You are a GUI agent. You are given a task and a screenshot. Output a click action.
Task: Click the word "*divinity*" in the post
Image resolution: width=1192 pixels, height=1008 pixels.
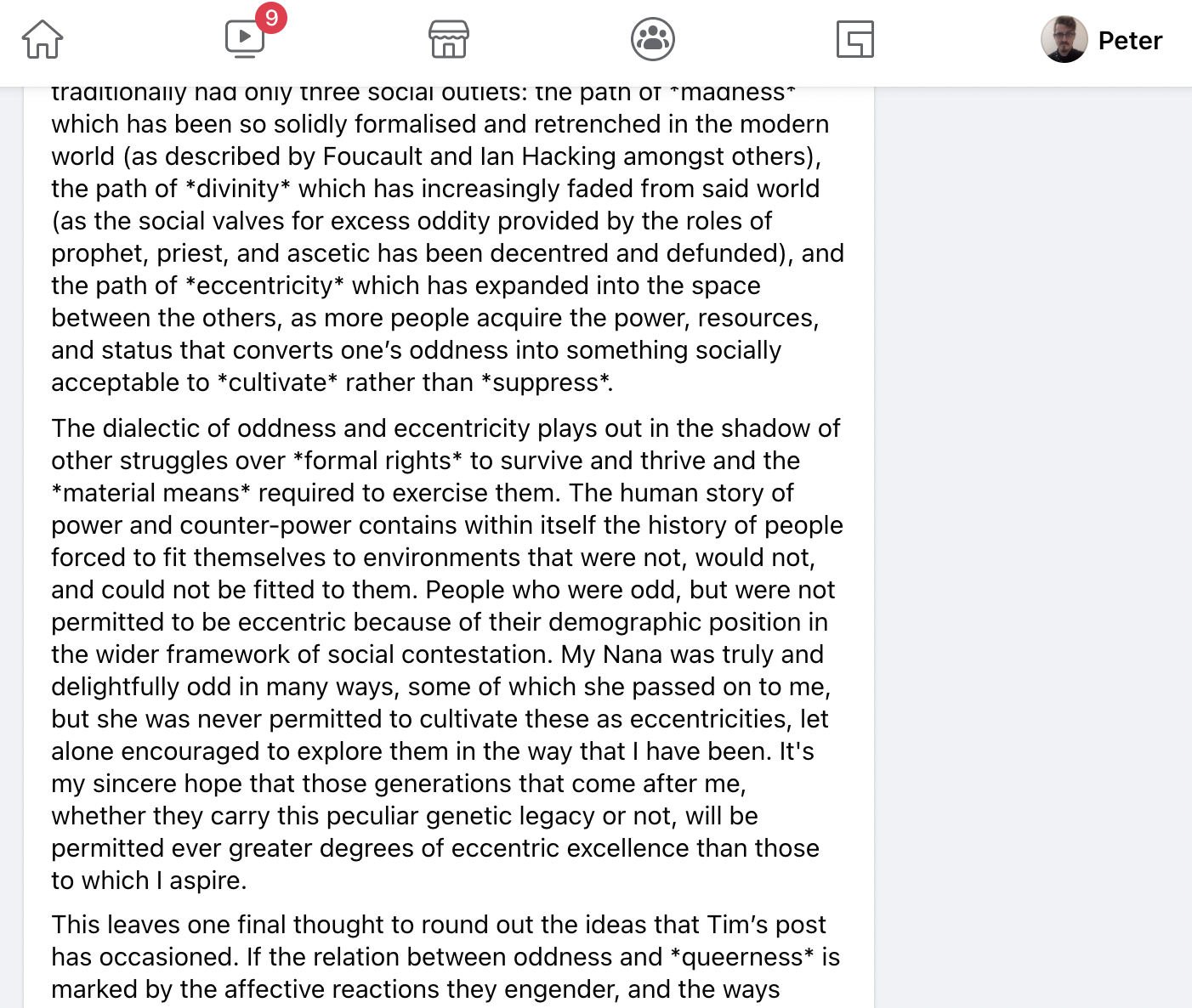[x=237, y=189]
